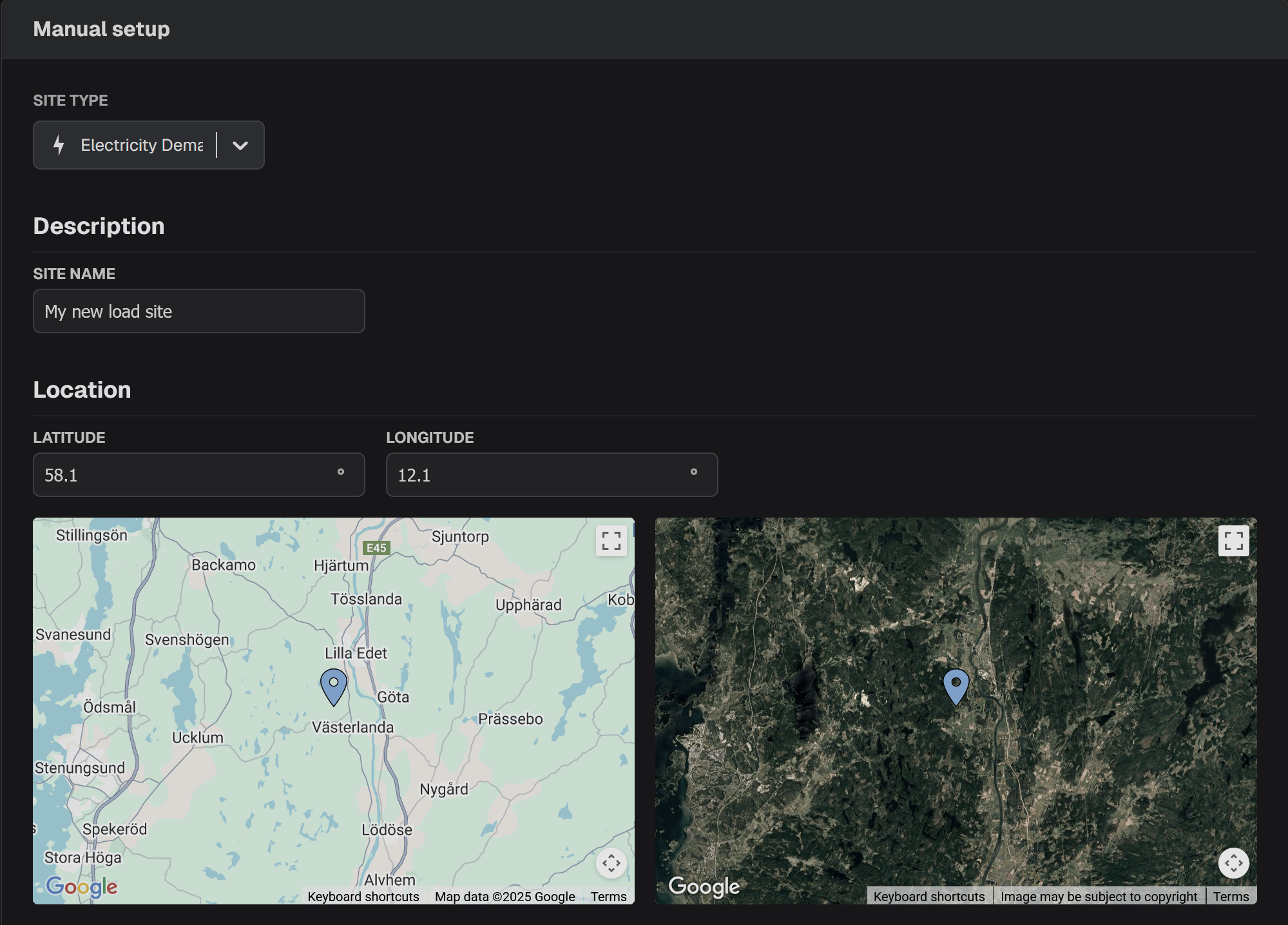The image size is (1288, 925).
Task: Open Keyboard shortcuts on the roadmap
Action: (363, 897)
